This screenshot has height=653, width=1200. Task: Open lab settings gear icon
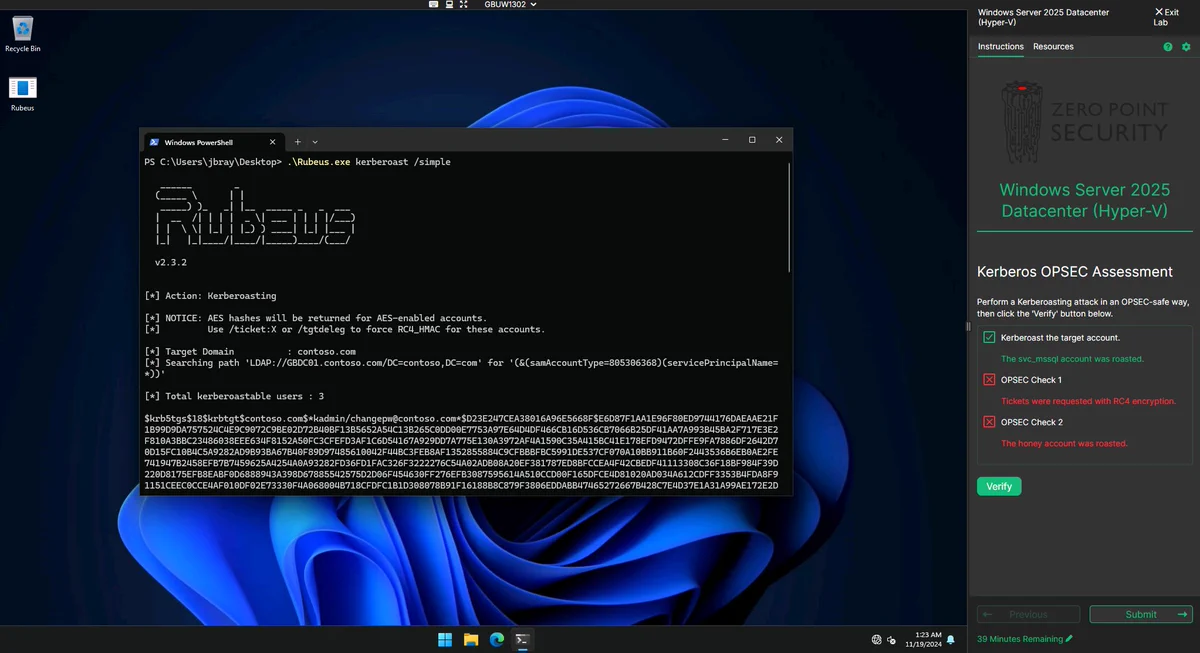click(1186, 47)
